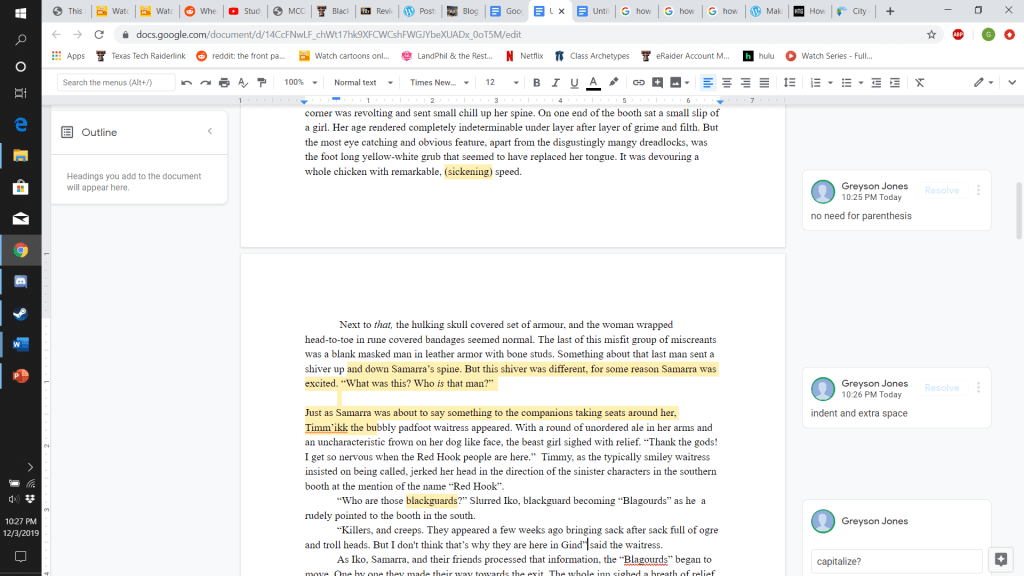
Task: Click the Add comment toolbar icon
Action: 657,82
